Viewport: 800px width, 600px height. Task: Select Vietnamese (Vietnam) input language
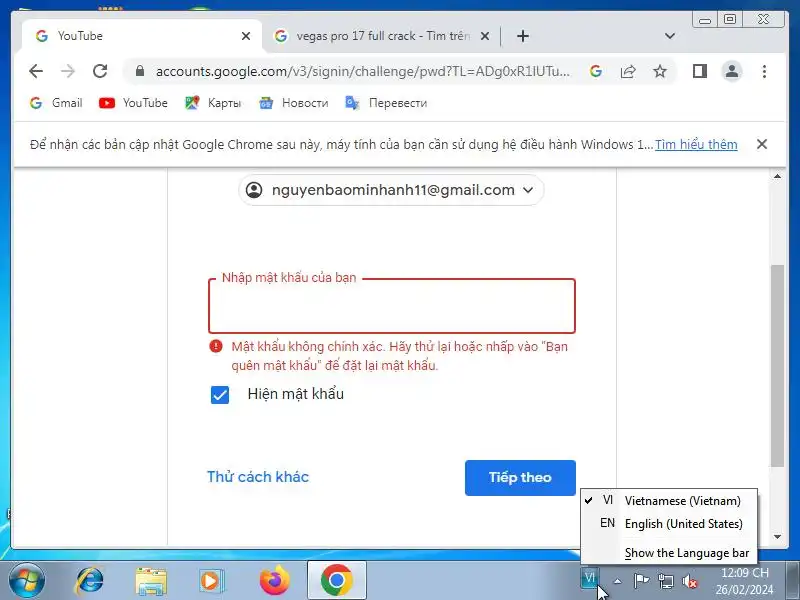(x=669, y=501)
